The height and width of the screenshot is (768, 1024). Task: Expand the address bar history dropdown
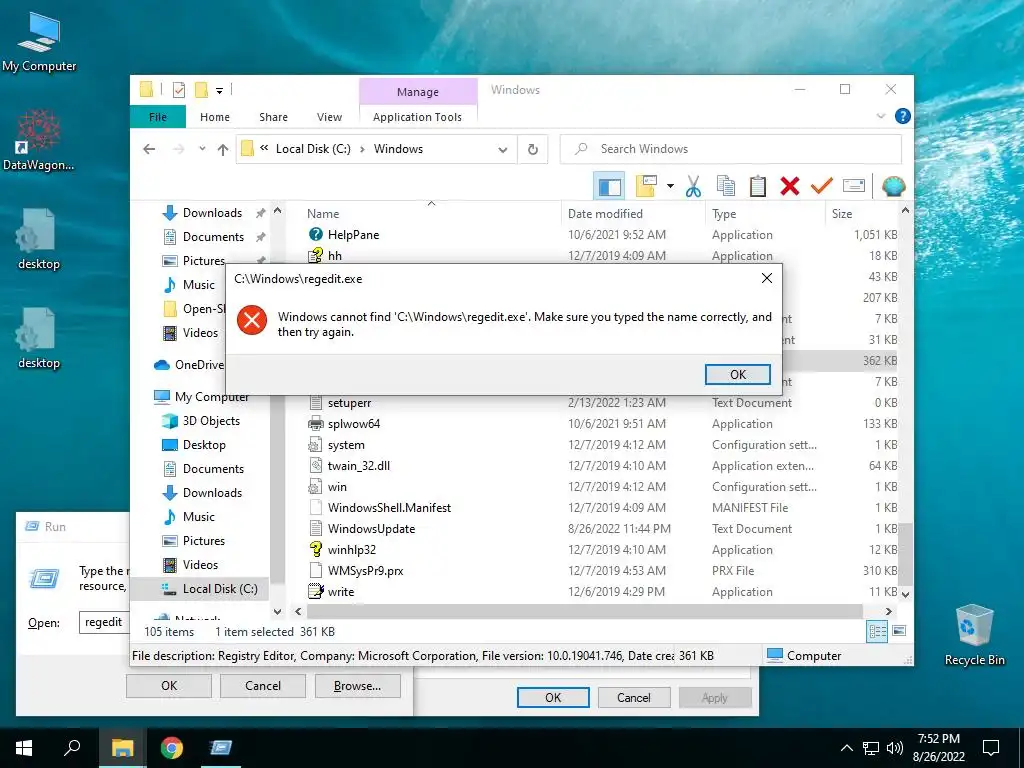click(x=503, y=150)
